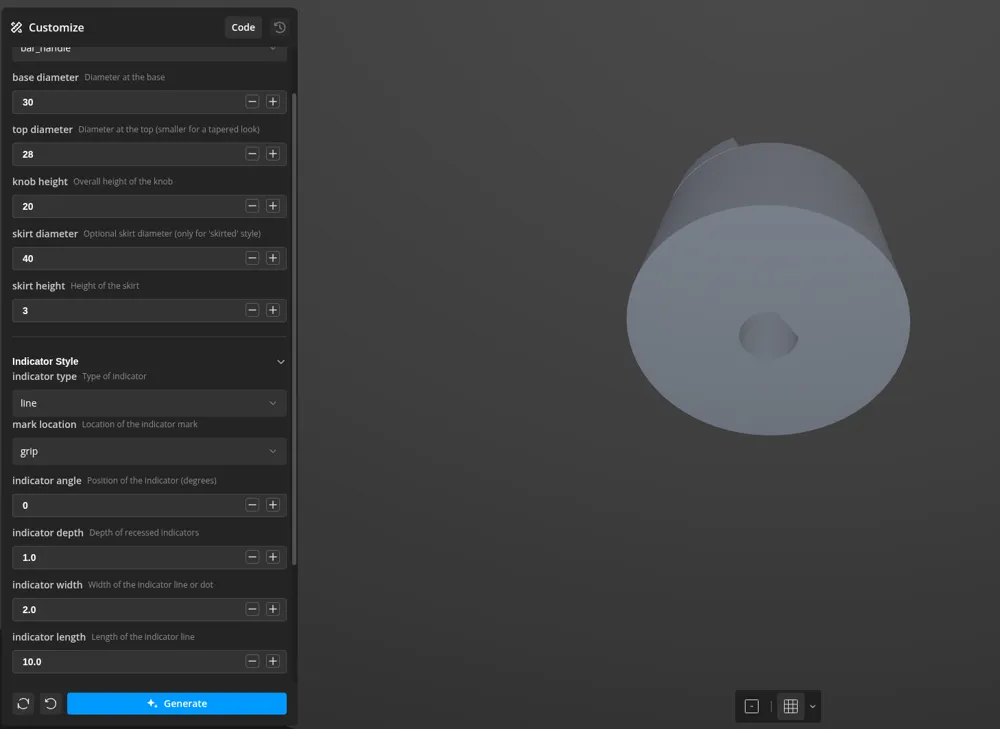Click the Customize wand icon
Screen dimensions: 1000x729
(17, 27)
